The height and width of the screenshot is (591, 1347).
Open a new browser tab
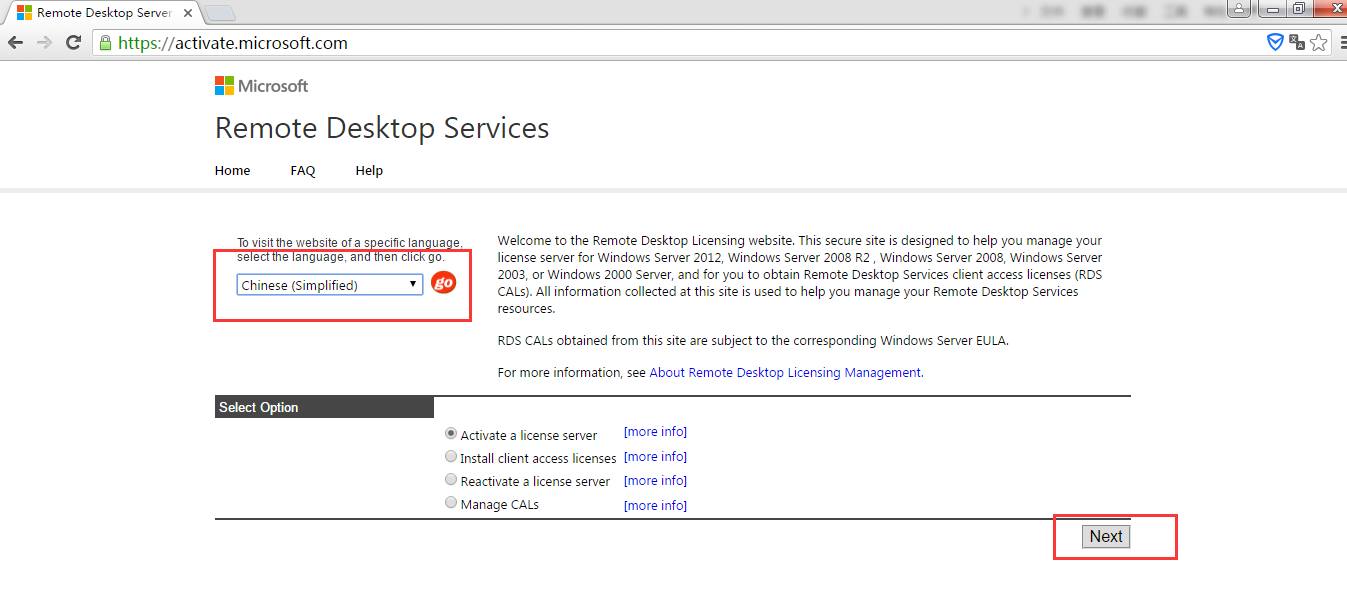(220, 13)
